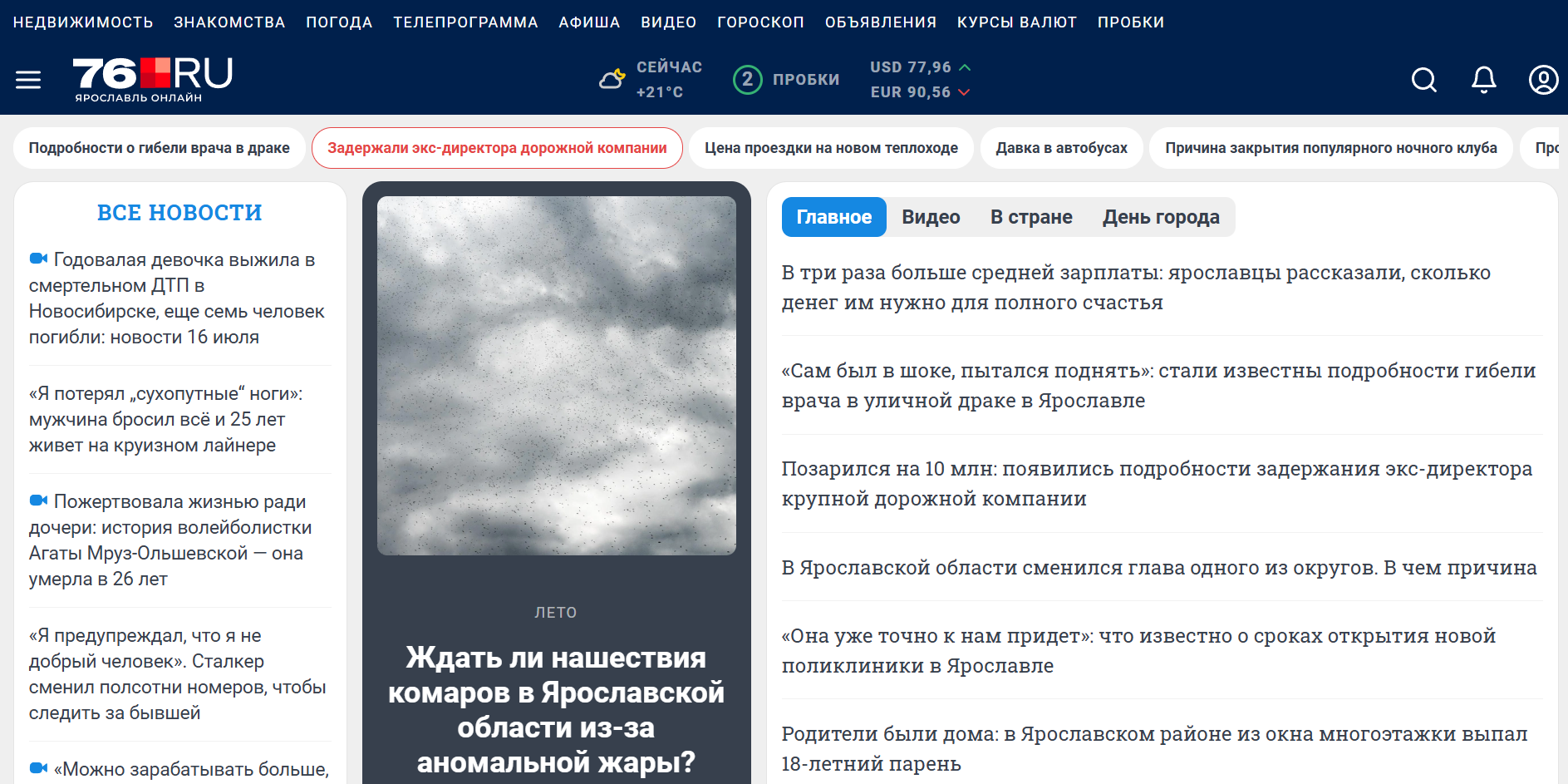Open ВИДЕО in top menu
The width and height of the screenshot is (1568, 784).
coord(668,22)
